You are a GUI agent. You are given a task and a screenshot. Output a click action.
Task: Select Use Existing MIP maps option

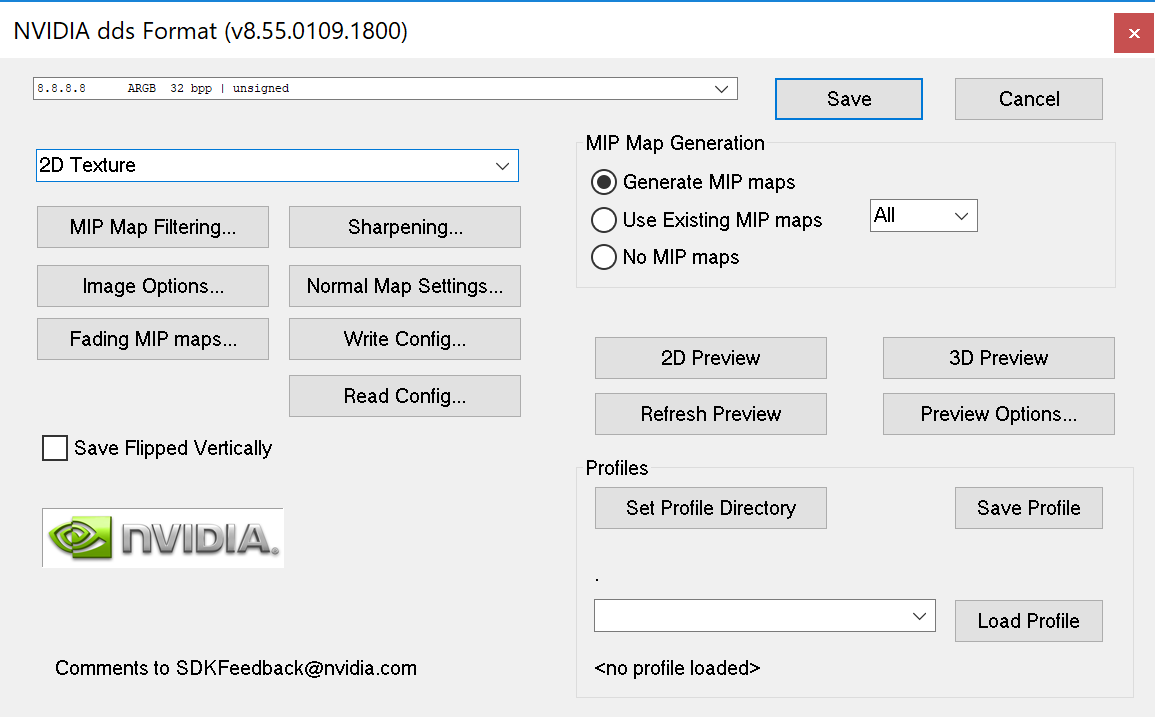(x=604, y=220)
